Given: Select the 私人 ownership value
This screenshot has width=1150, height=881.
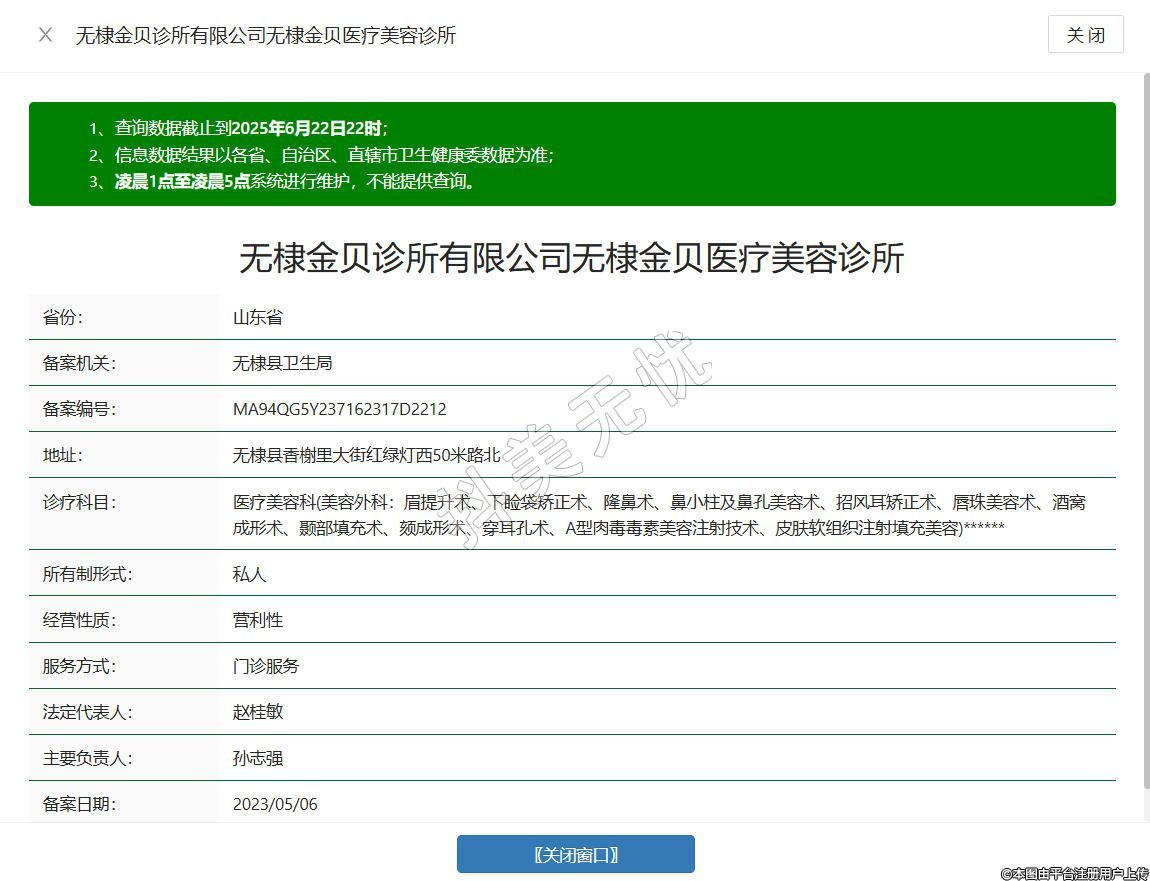Looking at the screenshot, I should [249, 574].
